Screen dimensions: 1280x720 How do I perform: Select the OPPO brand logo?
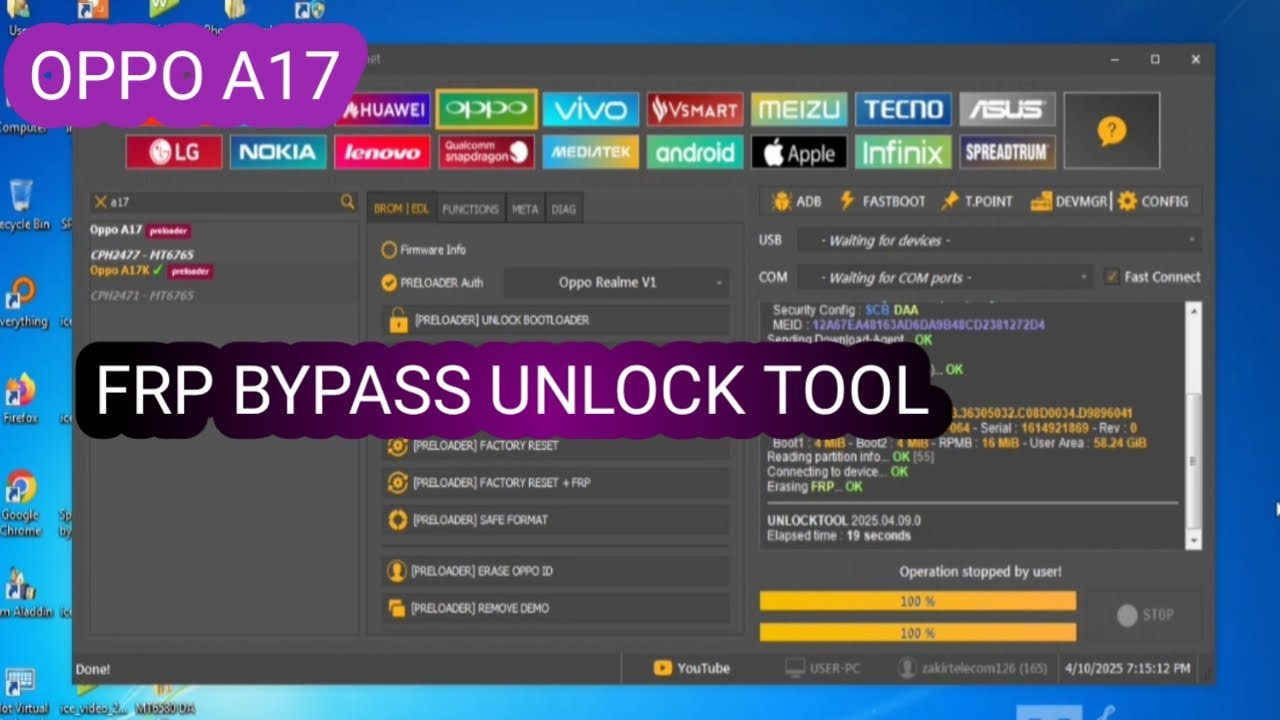[487, 109]
